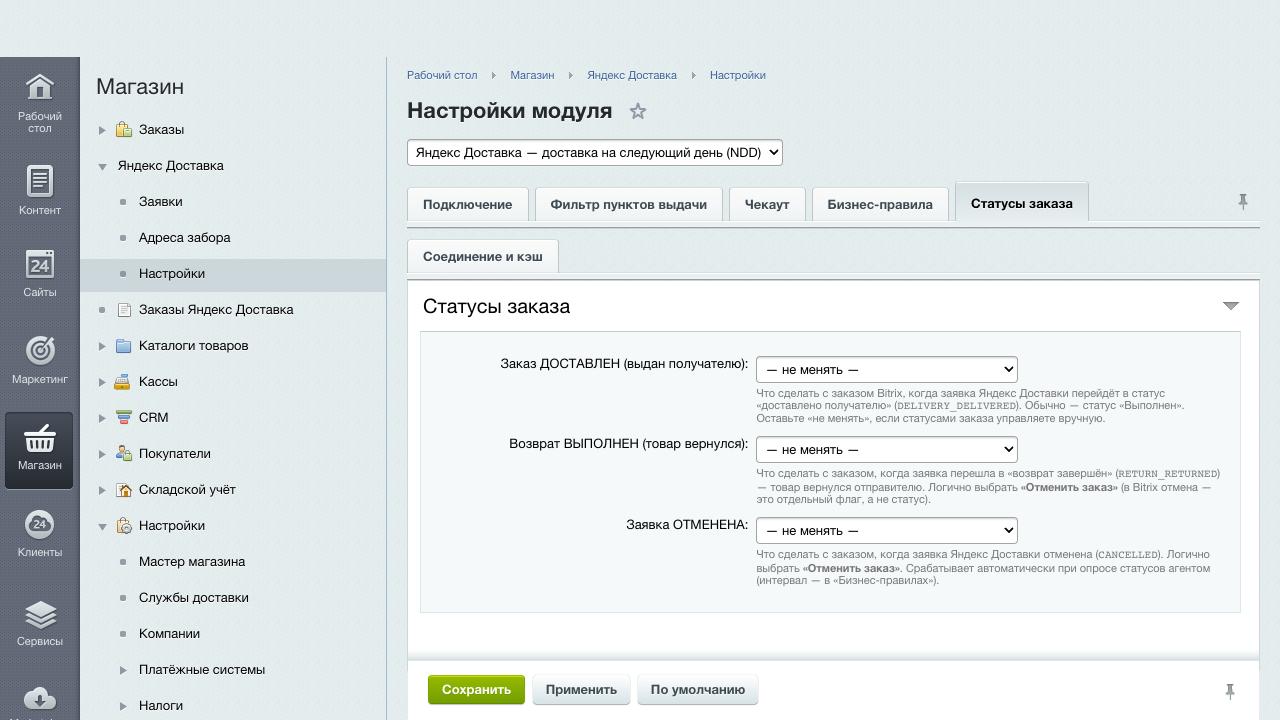Pin the button bar with bottom pin icon
Image resolution: width=1280 pixels, height=720 pixels.
tap(1230, 691)
